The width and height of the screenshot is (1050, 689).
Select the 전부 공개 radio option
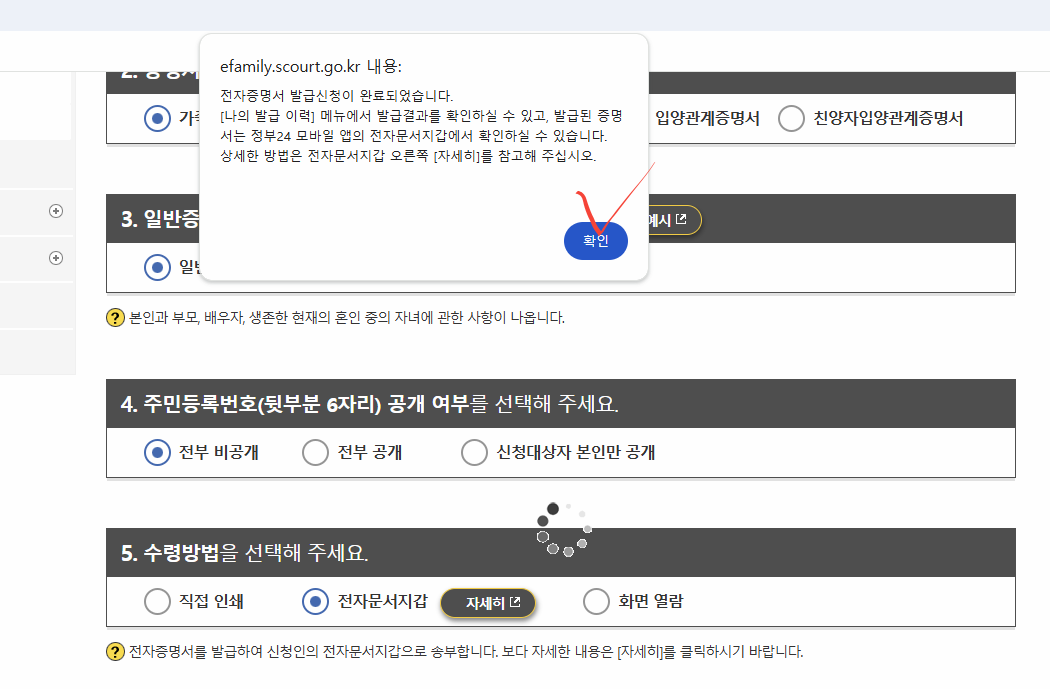click(x=315, y=452)
